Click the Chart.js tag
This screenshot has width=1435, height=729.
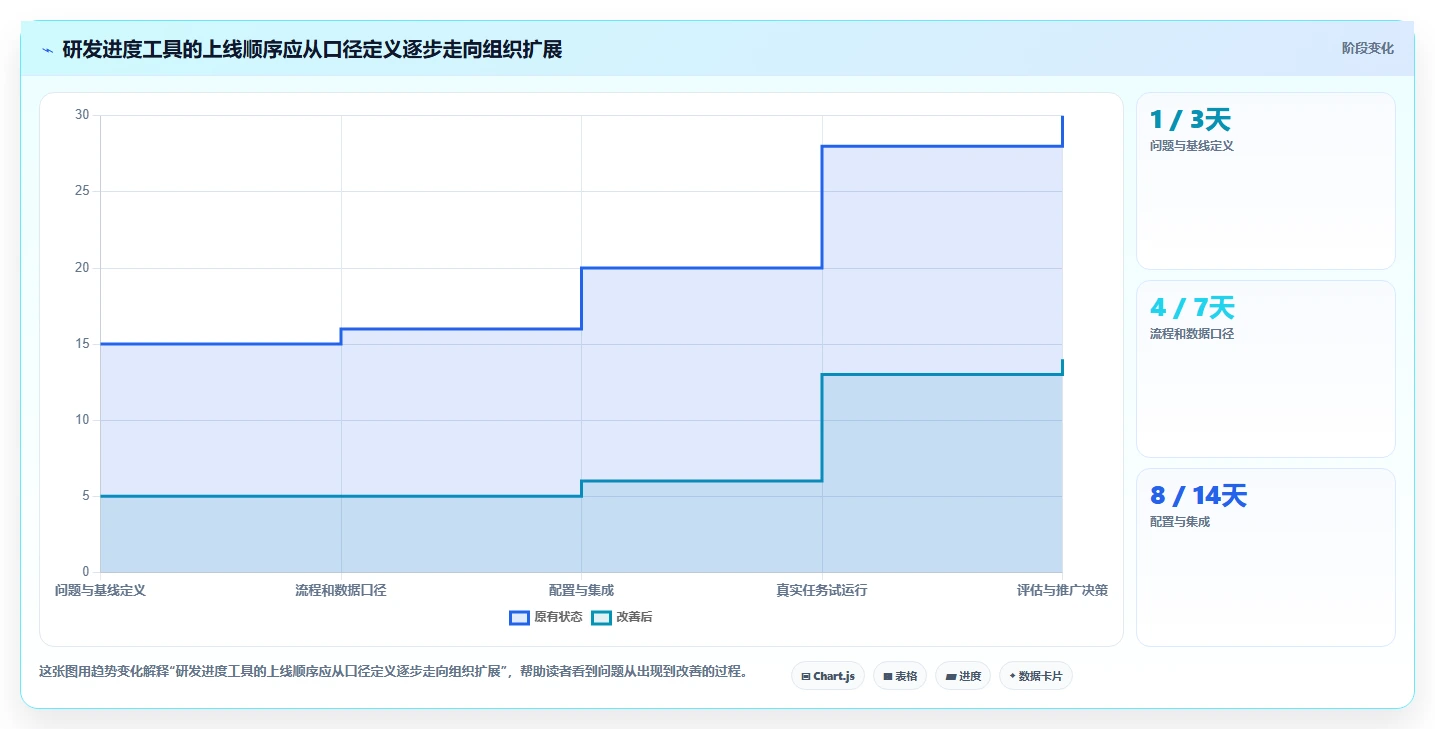coord(828,676)
